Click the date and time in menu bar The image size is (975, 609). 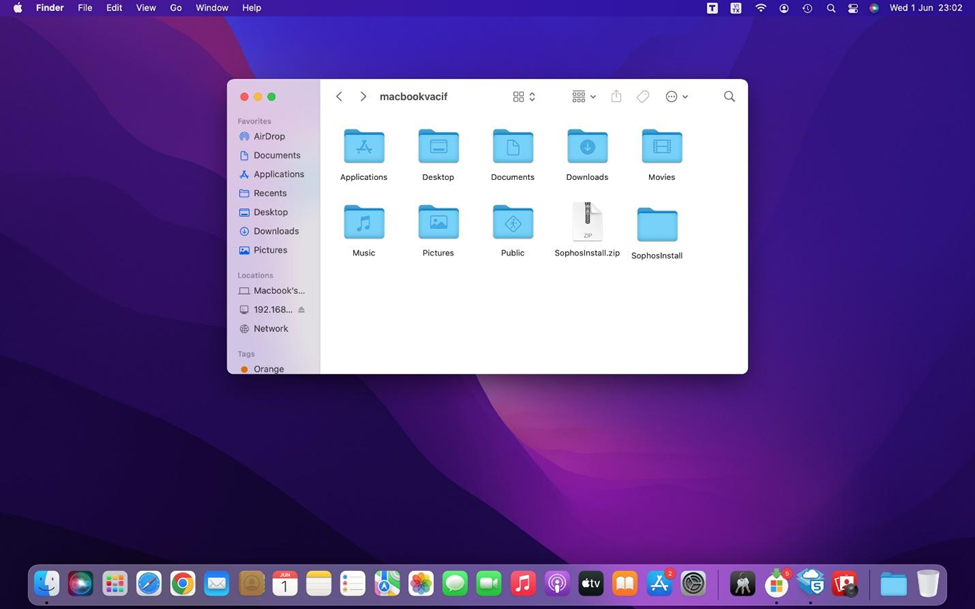(926, 8)
